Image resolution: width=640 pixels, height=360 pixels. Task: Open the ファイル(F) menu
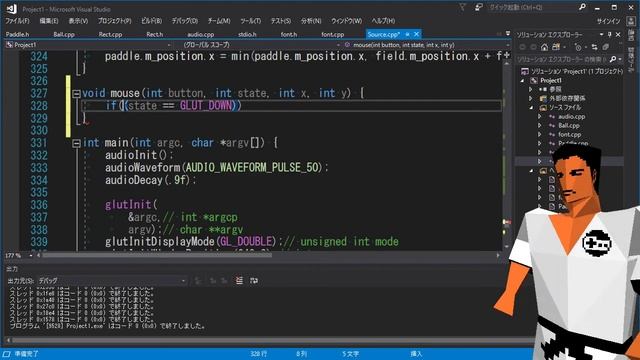[x=17, y=20]
